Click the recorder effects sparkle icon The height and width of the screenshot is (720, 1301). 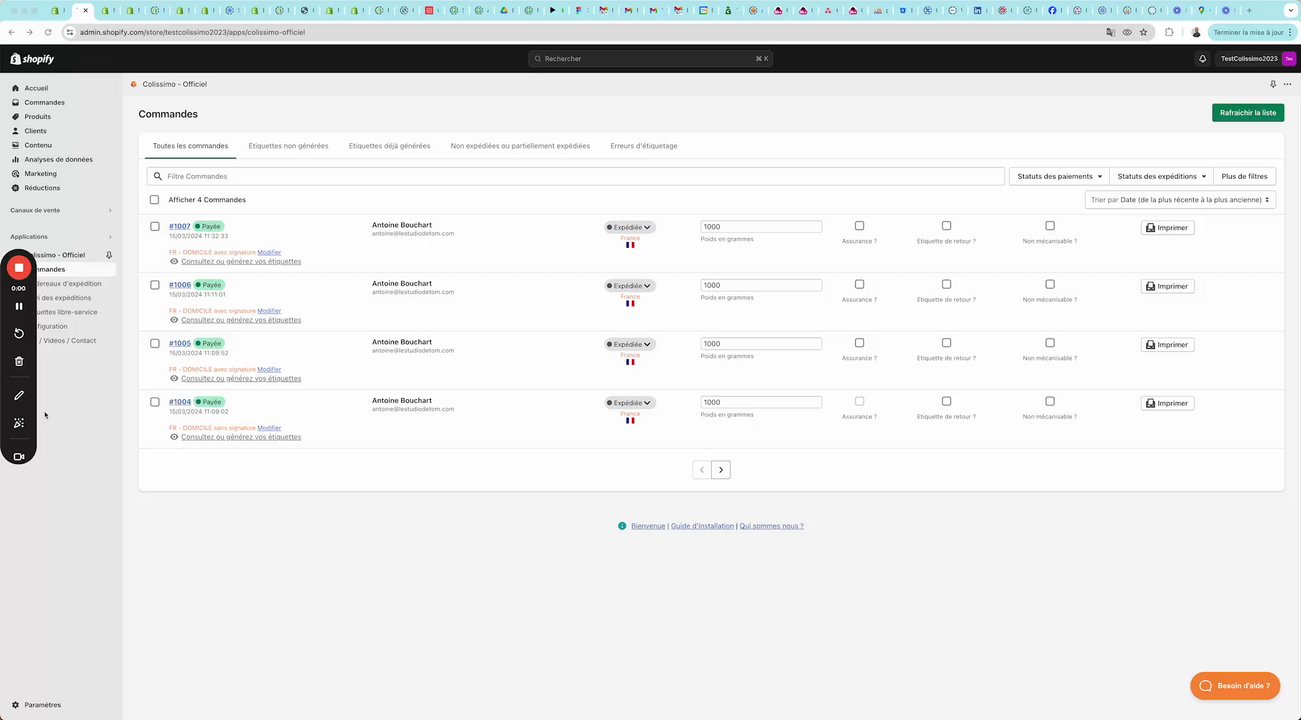coord(18,423)
